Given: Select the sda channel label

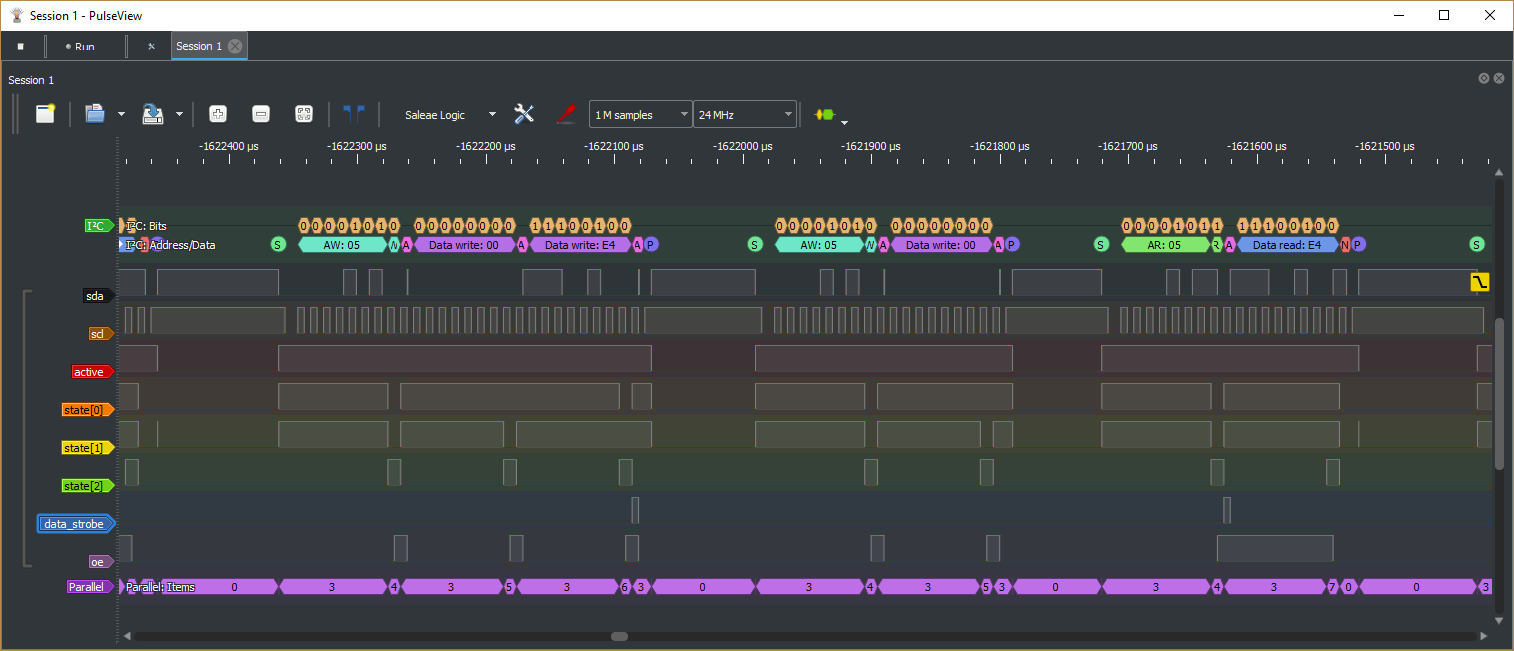Looking at the screenshot, I should (98, 296).
